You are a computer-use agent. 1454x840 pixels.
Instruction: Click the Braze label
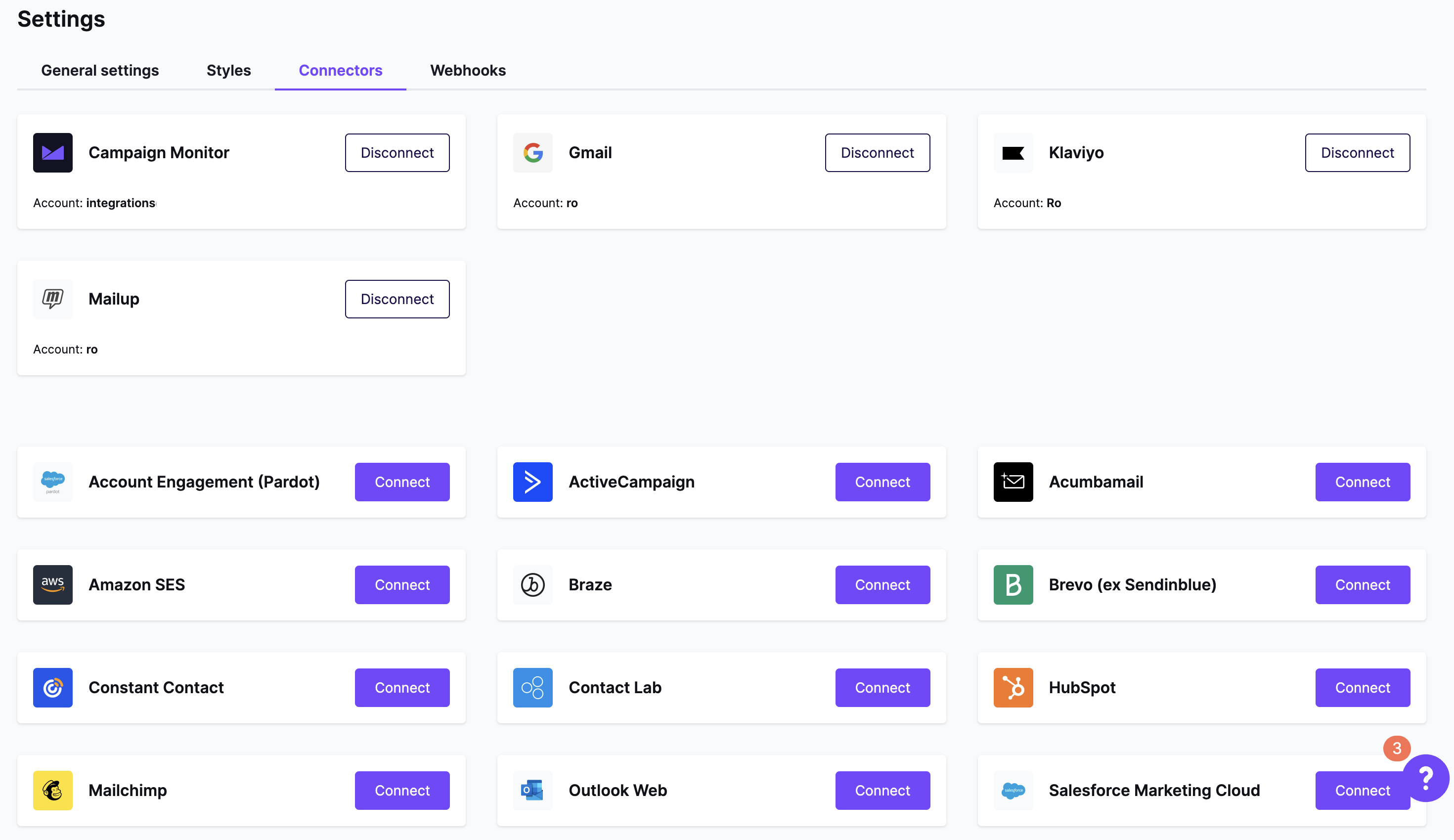pyautogui.click(x=590, y=584)
